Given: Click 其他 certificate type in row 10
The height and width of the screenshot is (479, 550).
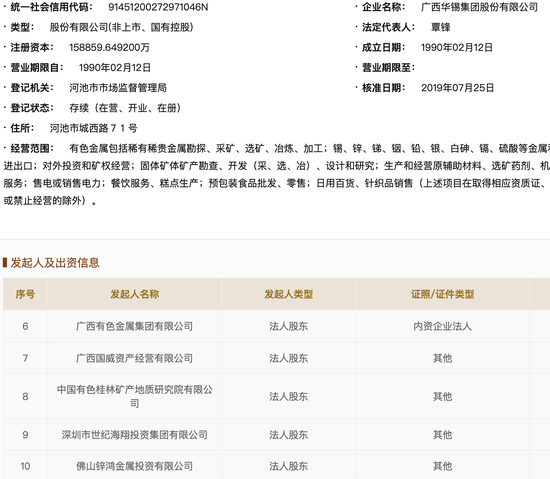Looking at the screenshot, I should [x=443, y=466].
